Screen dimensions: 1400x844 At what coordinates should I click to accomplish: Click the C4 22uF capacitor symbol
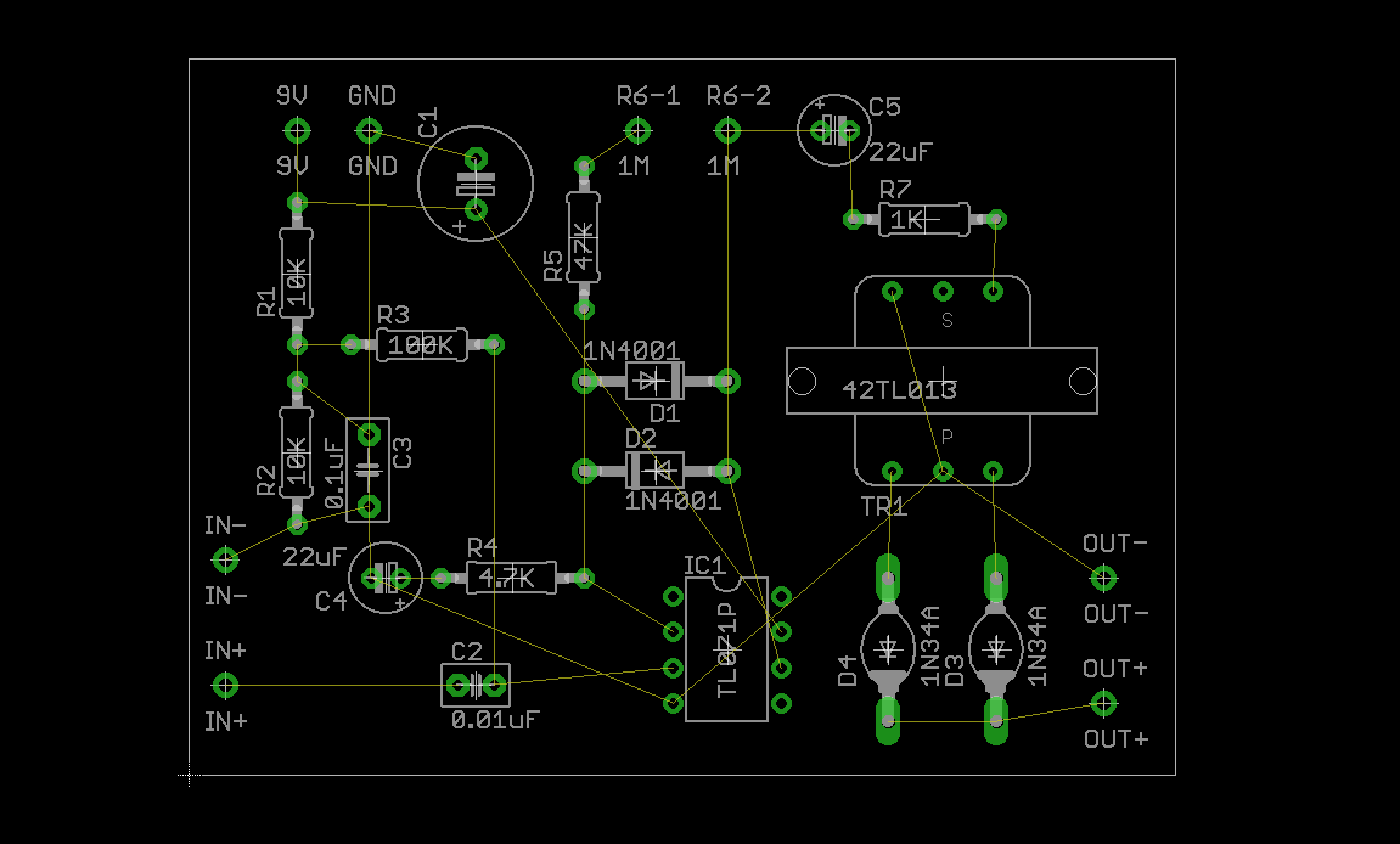(x=386, y=578)
